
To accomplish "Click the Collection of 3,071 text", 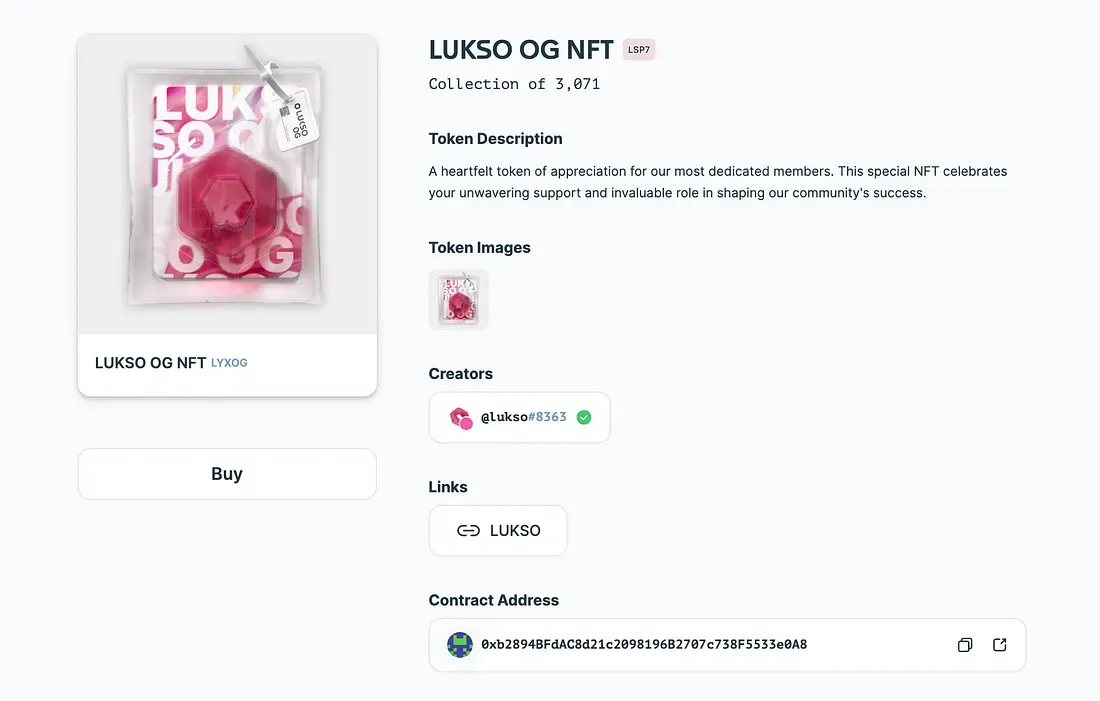I will point(514,84).
